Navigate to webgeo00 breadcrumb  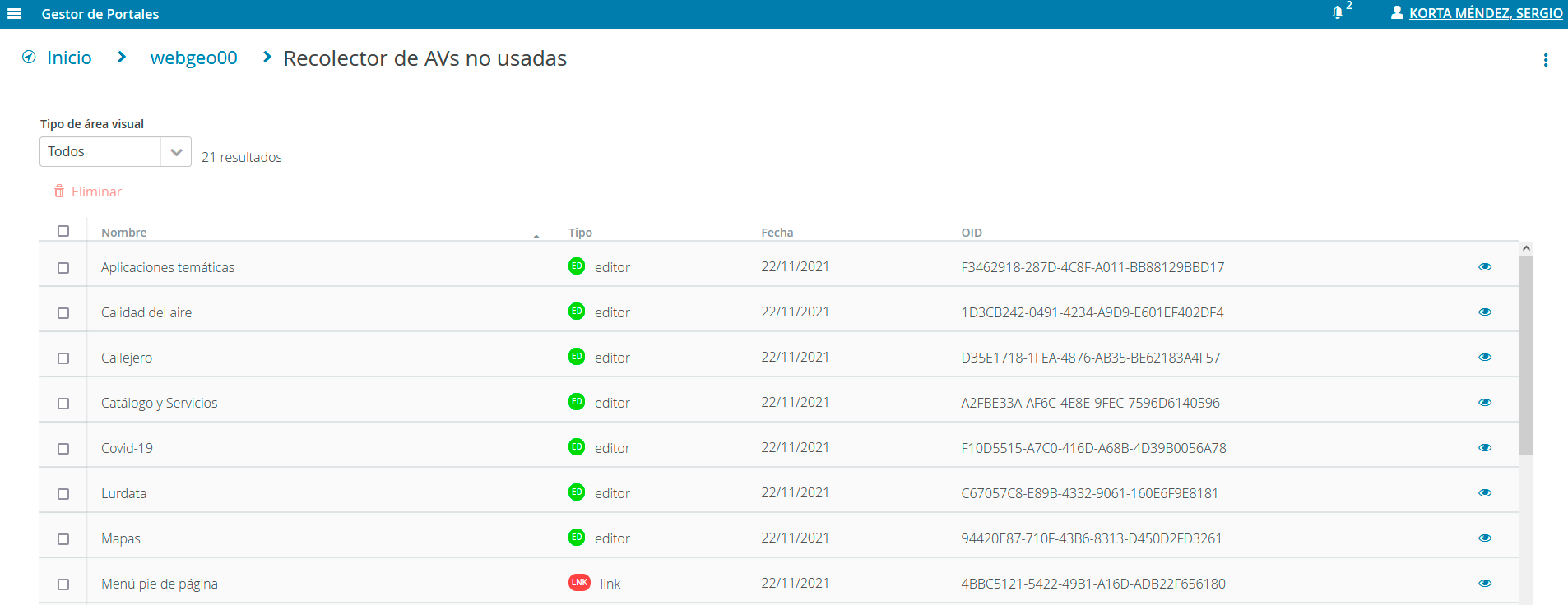[x=193, y=58]
